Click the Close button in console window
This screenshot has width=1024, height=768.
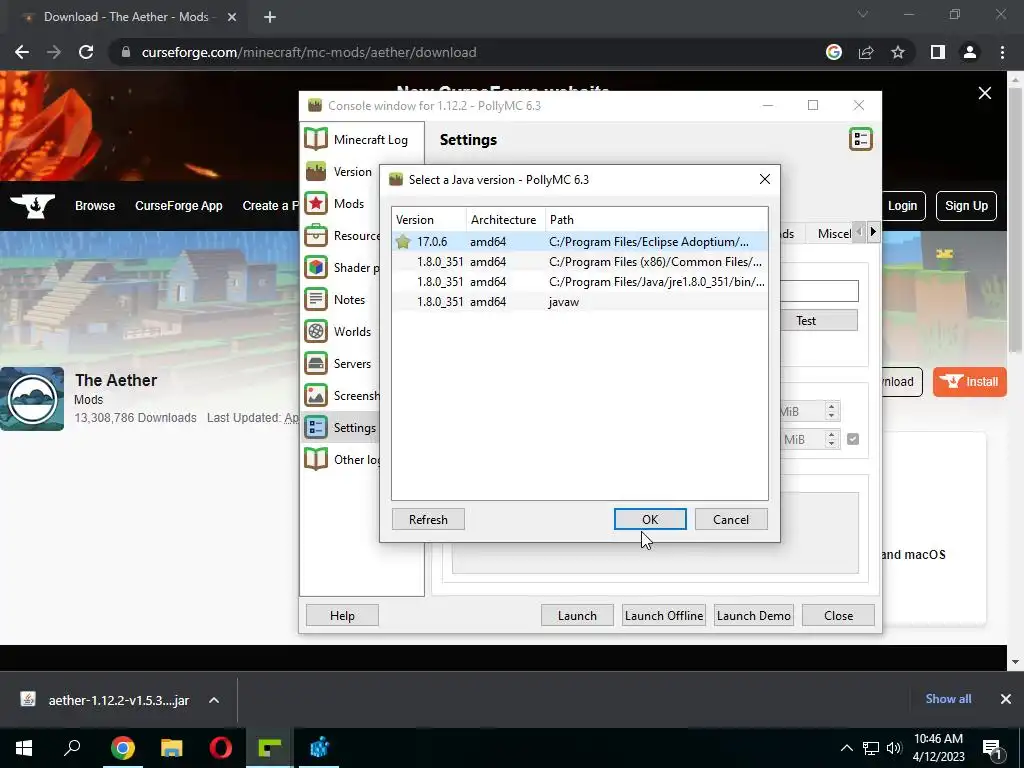839,616
